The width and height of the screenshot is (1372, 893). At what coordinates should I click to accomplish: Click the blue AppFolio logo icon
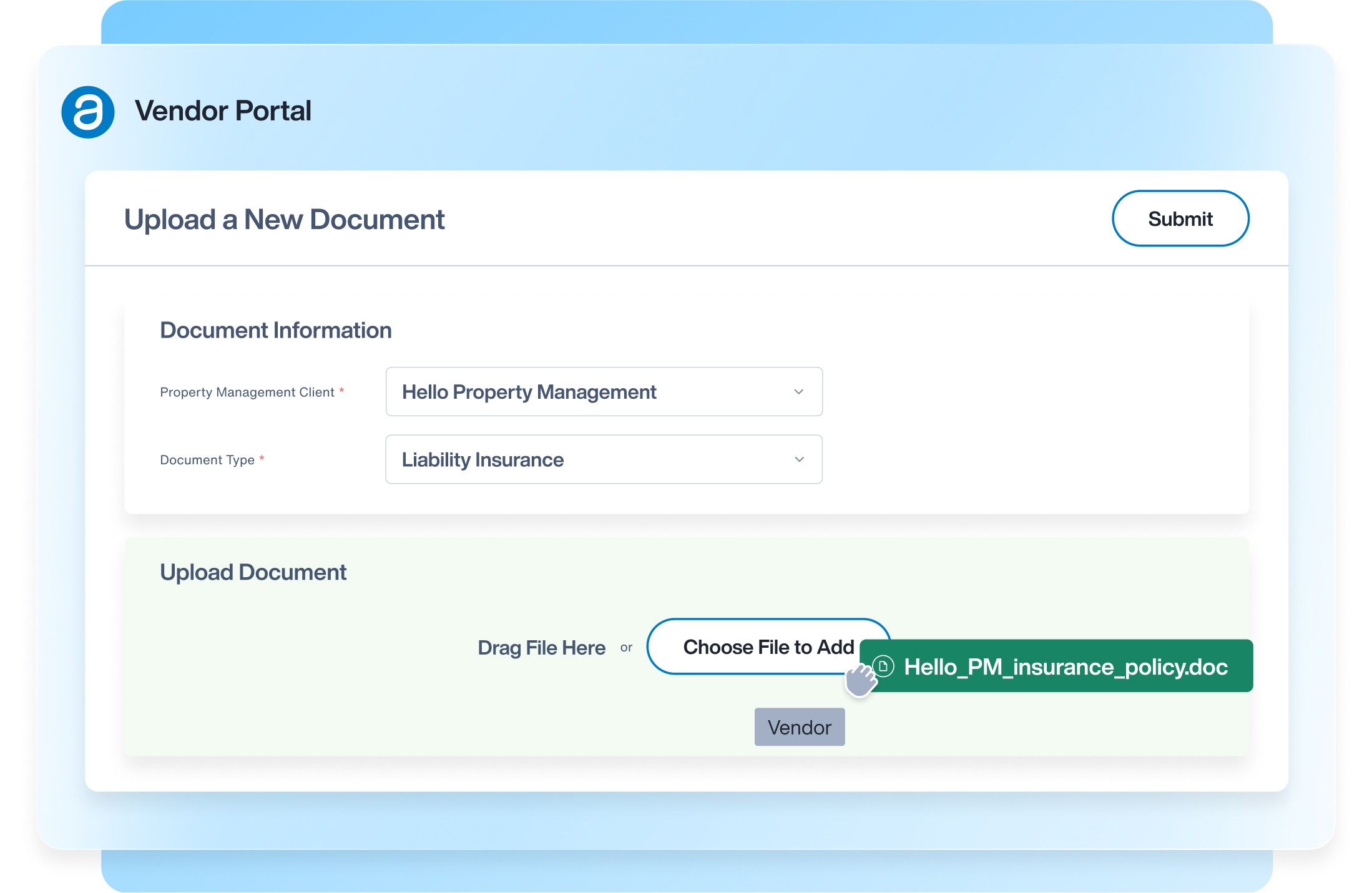point(88,112)
